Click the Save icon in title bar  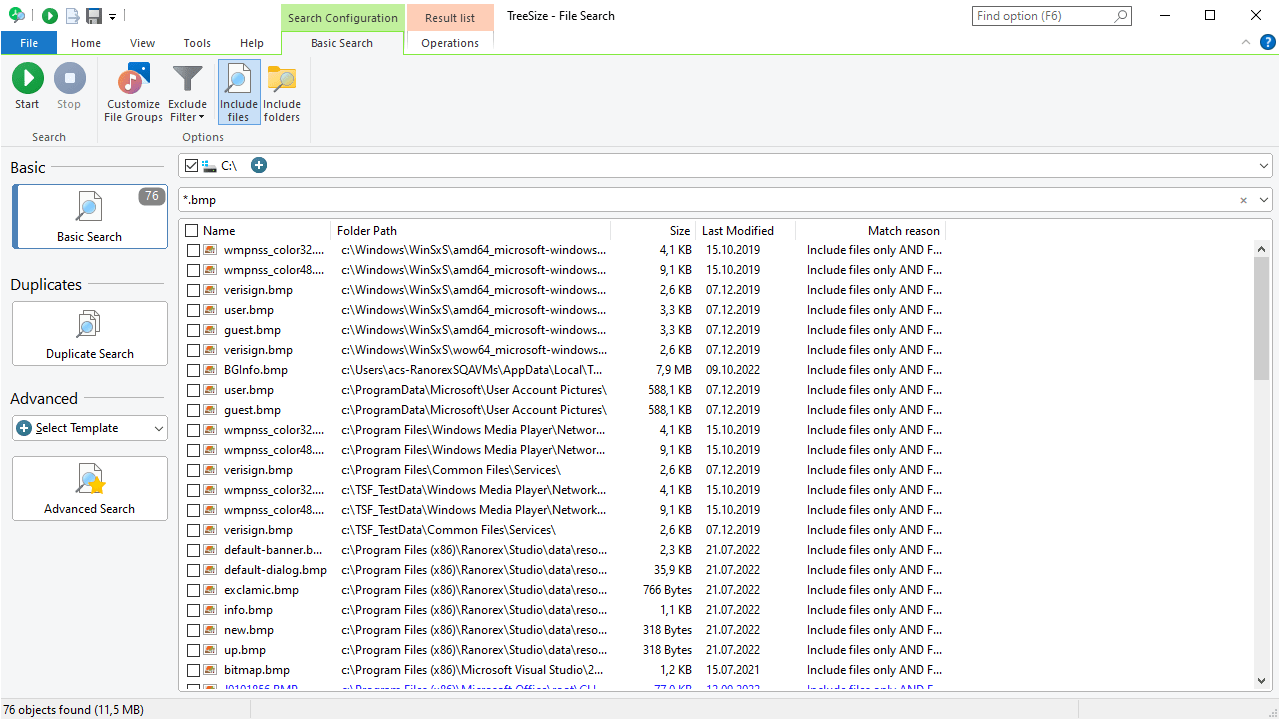click(x=94, y=16)
